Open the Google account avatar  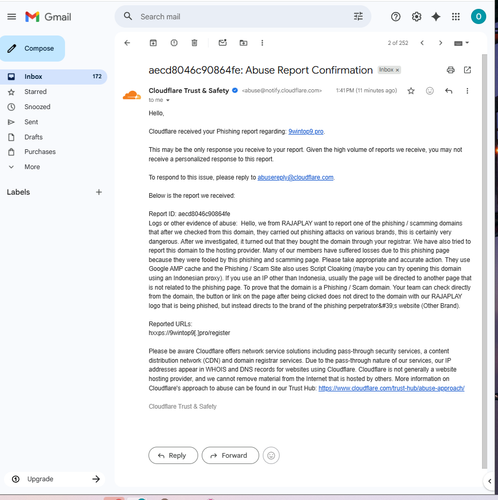point(478,17)
